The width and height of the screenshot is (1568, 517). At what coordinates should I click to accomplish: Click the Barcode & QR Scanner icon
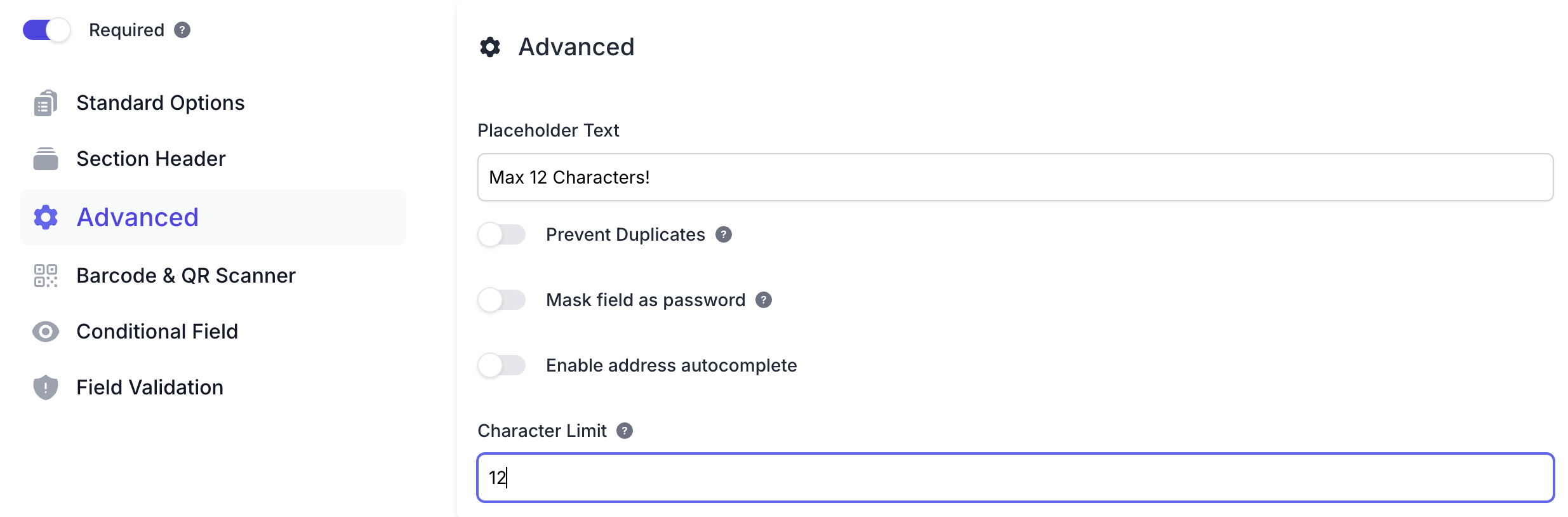(45, 276)
